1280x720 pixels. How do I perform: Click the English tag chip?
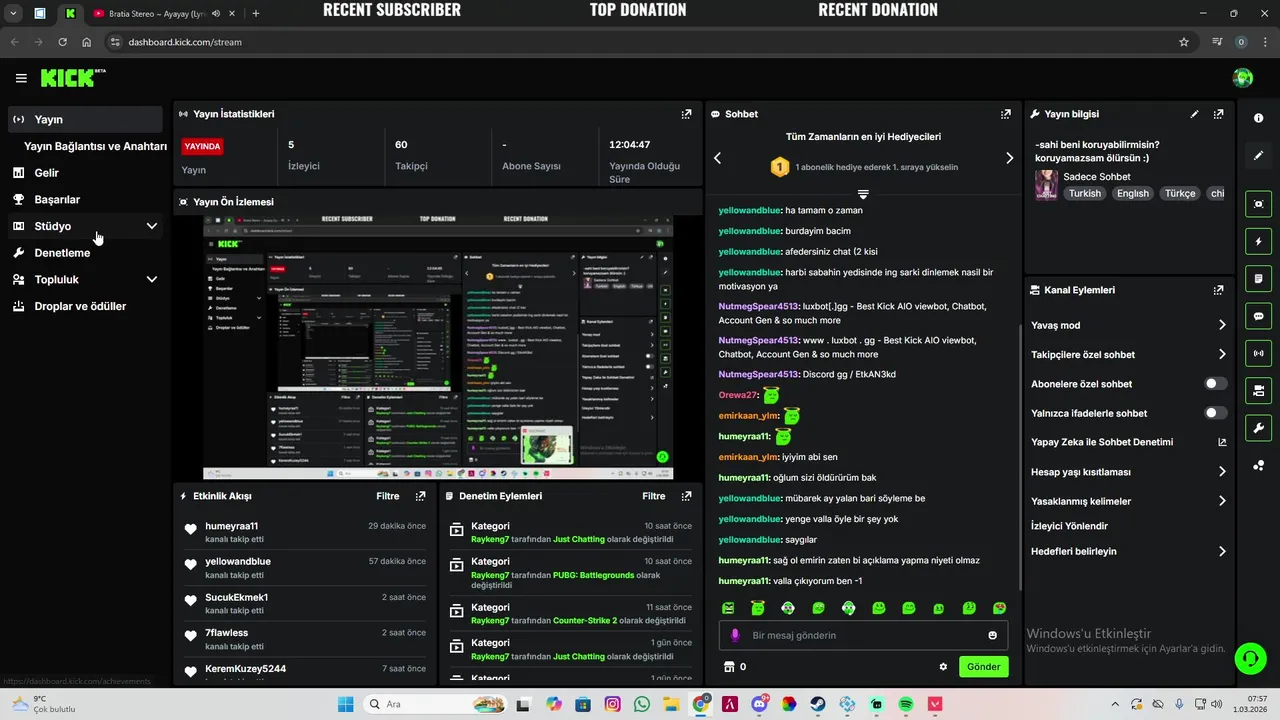click(x=1133, y=194)
